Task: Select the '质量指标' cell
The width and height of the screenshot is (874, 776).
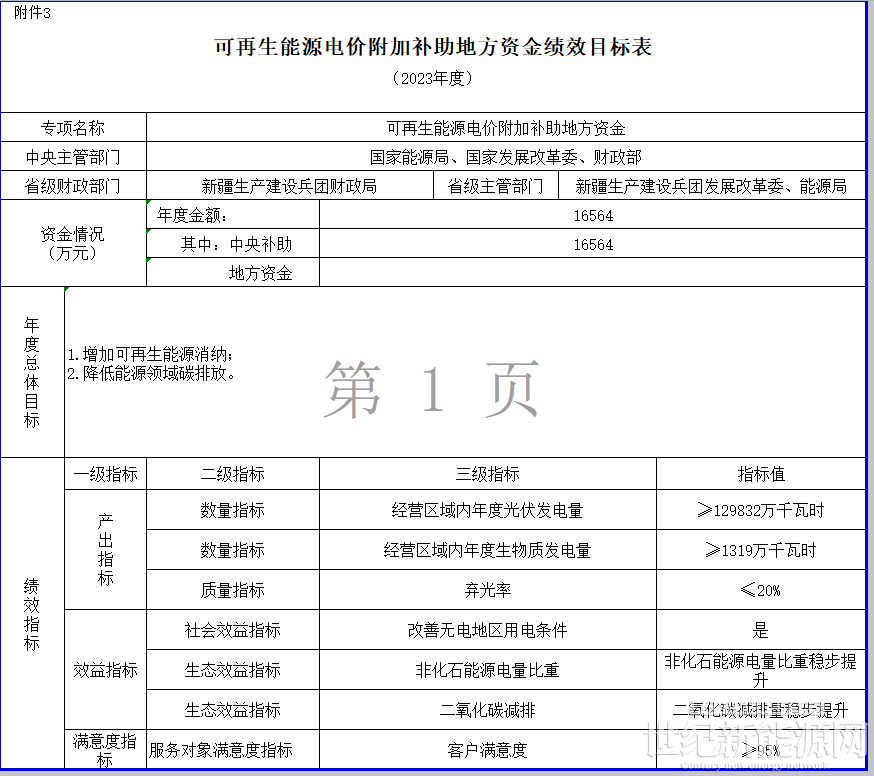Action: coord(232,590)
